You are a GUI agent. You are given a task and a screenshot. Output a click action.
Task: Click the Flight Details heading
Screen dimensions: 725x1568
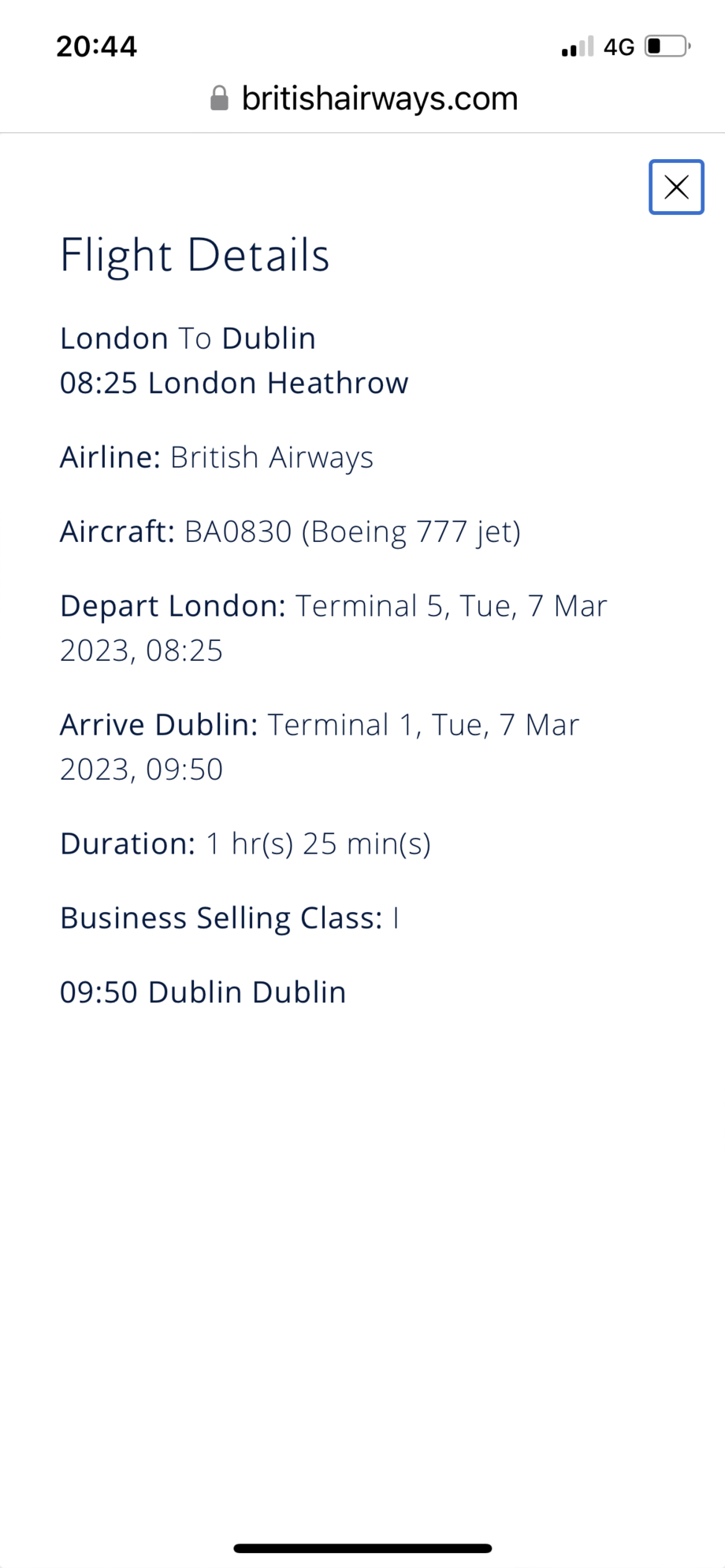[x=195, y=255]
